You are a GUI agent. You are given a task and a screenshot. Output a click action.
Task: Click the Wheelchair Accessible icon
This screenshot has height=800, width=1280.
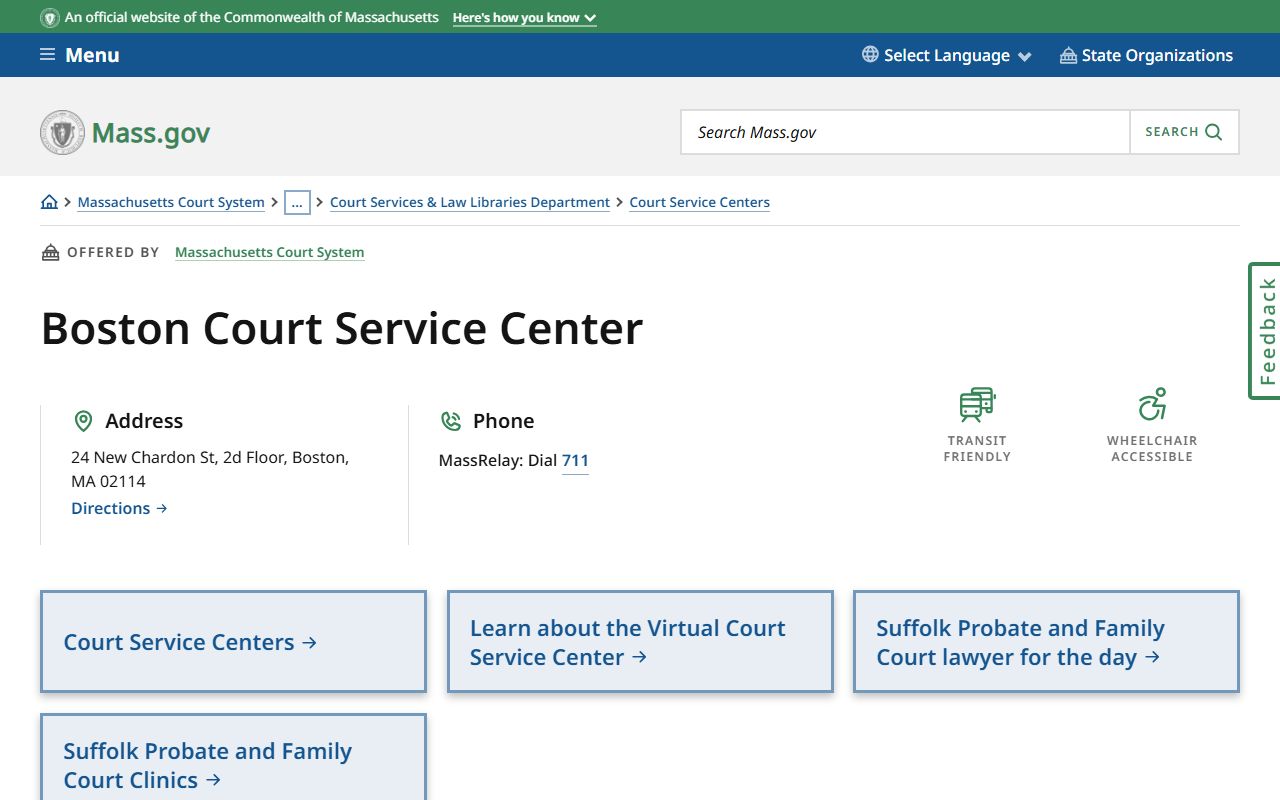(x=1152, y=405)
